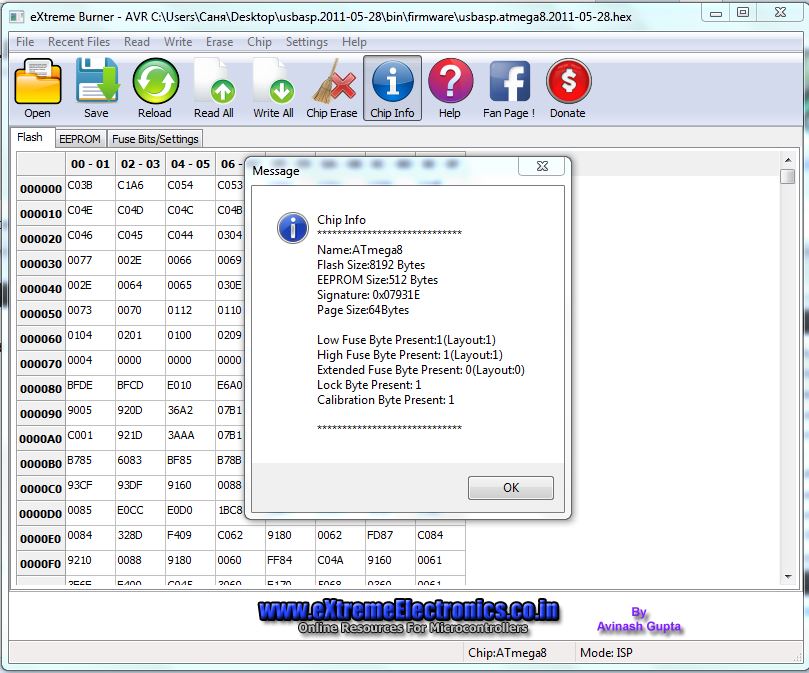809x673 pixels.
Task: Click the application icon in title bar
Action: (17, 17)
